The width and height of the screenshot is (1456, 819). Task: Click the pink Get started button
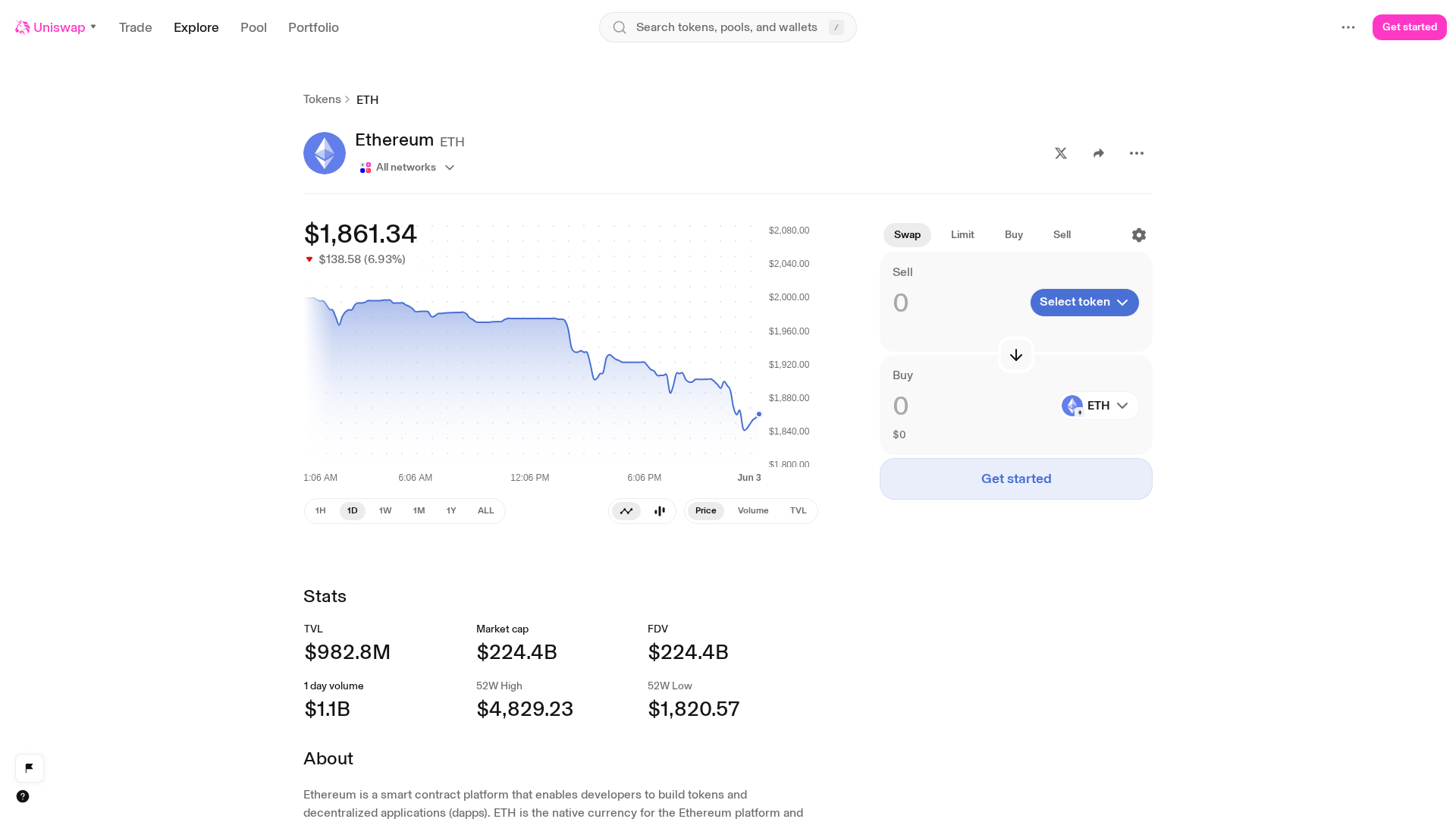(1410, 27)
